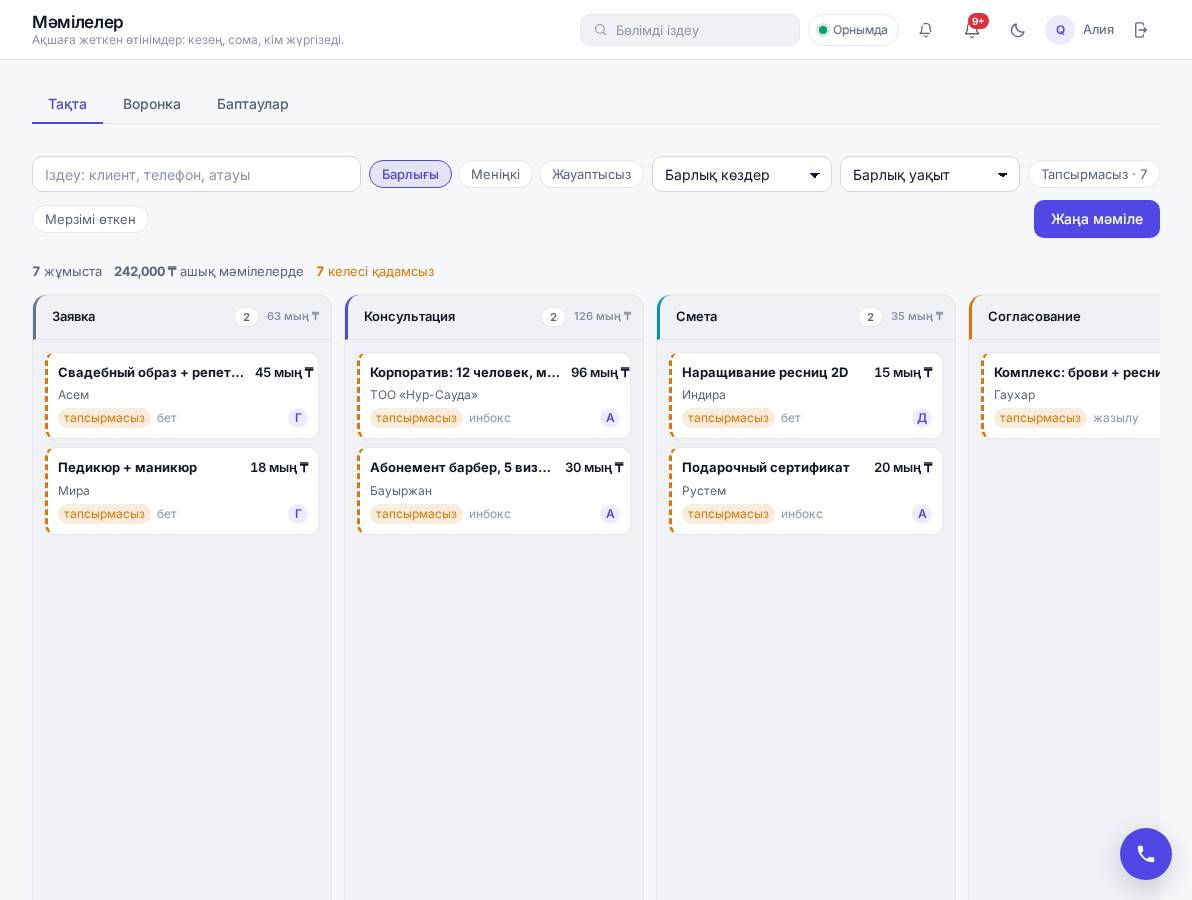Screen dimensions: 1192x900
Task: Click assignee Г avatar on Свадебный образ card
Action: (x=298, y=417)
